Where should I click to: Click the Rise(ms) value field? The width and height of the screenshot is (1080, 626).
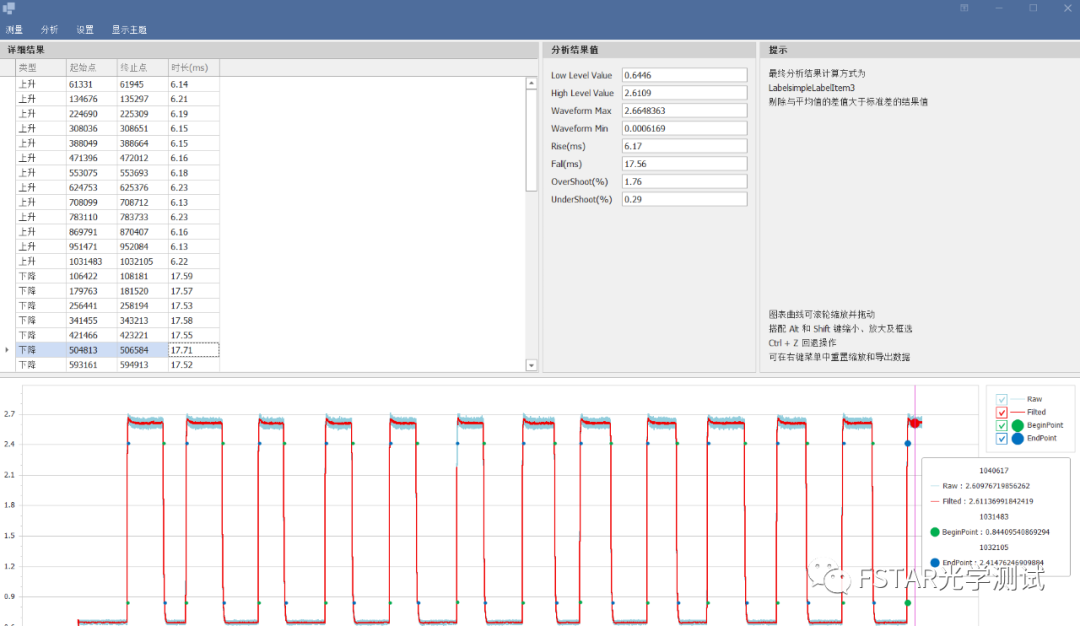[x=684, y=146]
